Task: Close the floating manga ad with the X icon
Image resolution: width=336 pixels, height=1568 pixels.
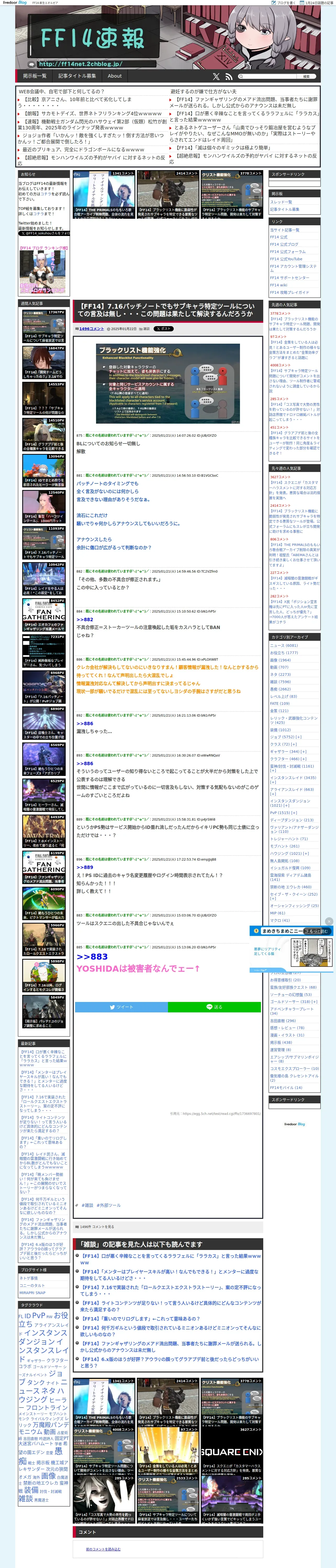Action: (329, 921)
